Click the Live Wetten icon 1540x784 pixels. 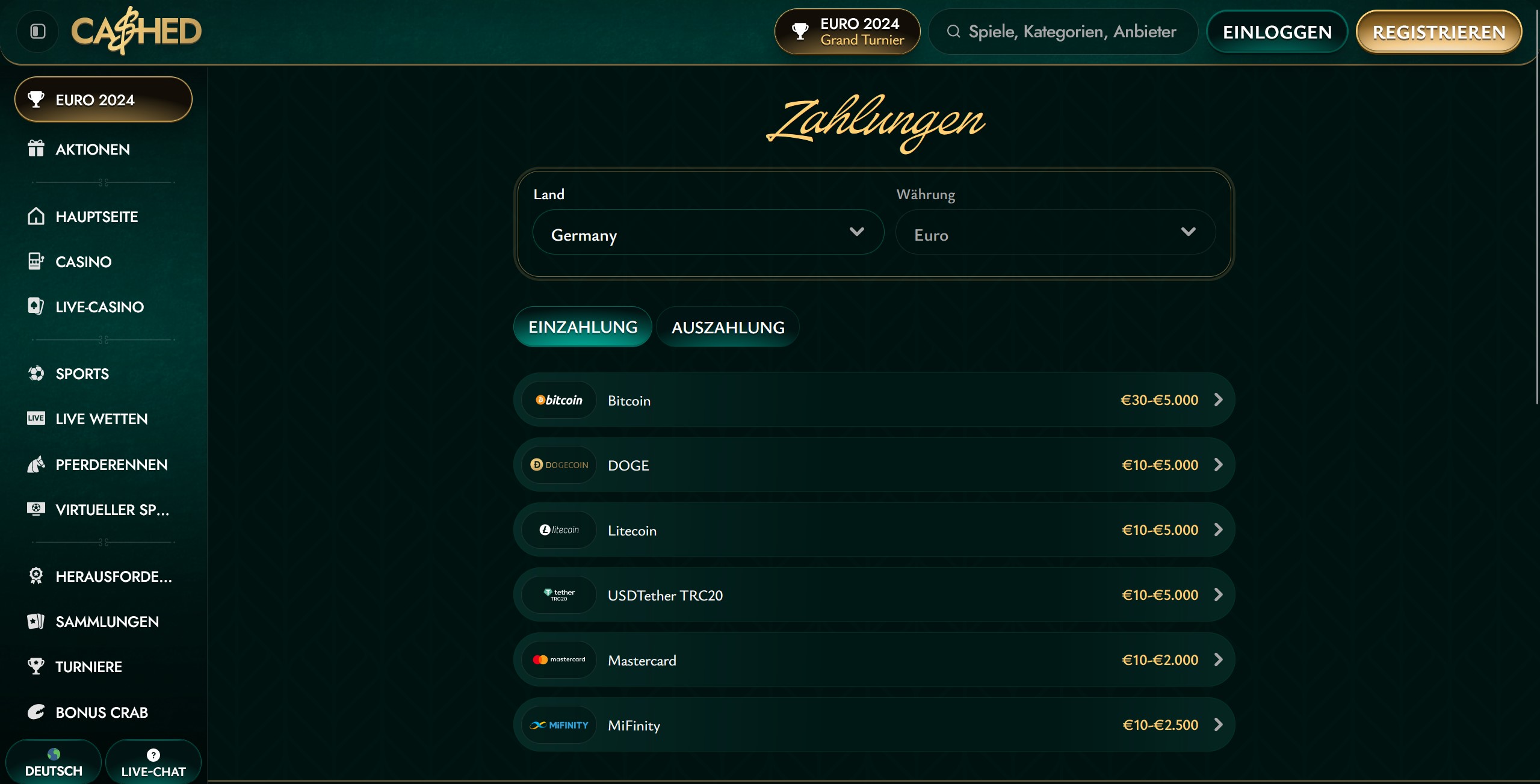(x=36, y=418)
